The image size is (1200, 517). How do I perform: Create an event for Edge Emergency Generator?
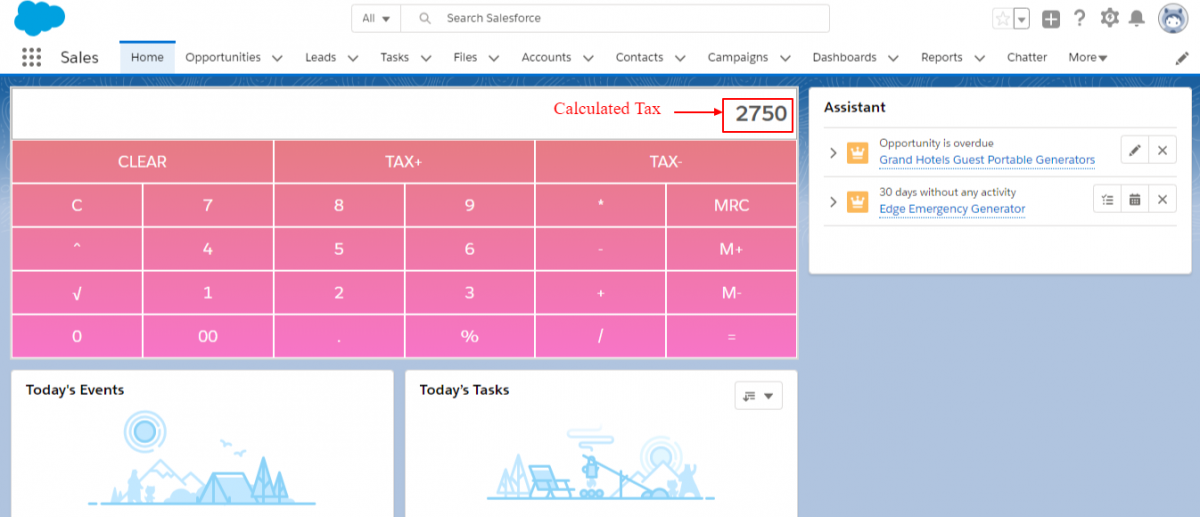[1135, 200]
